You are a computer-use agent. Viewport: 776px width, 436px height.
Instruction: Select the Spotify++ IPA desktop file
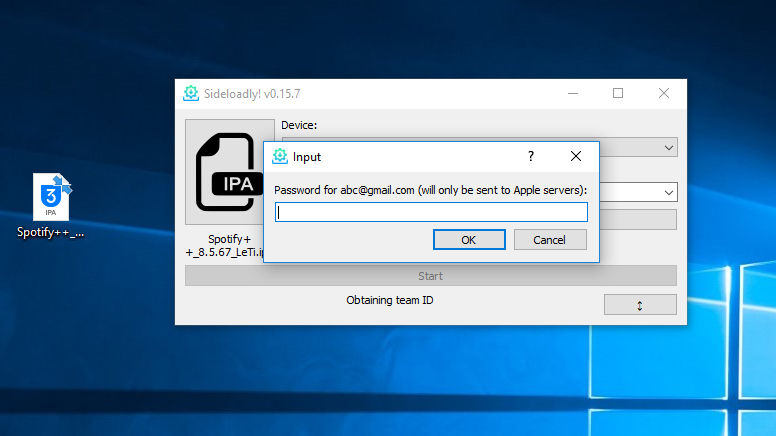point(50,206)
